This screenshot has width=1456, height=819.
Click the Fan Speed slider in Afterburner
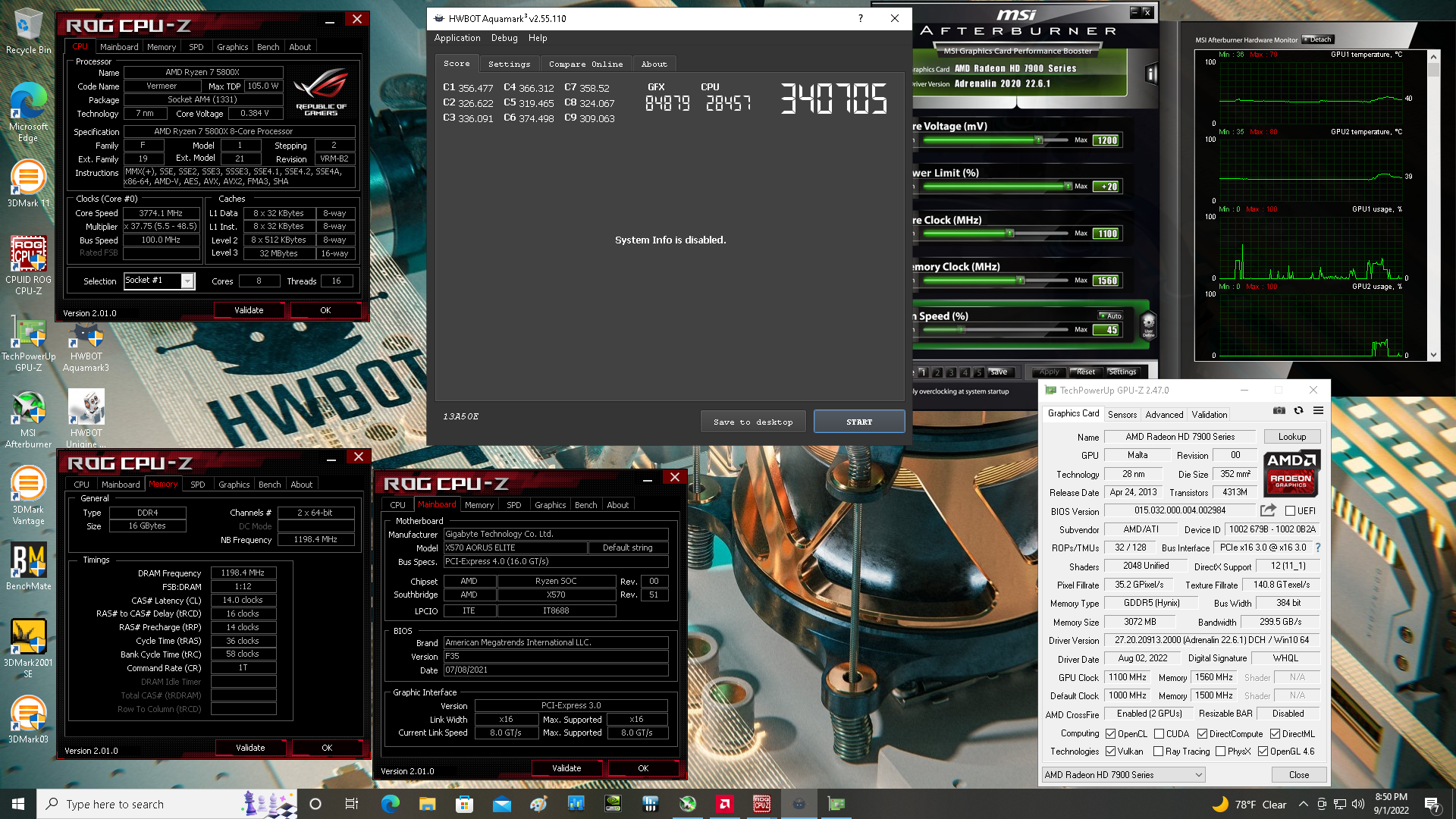tap(994, 330)
